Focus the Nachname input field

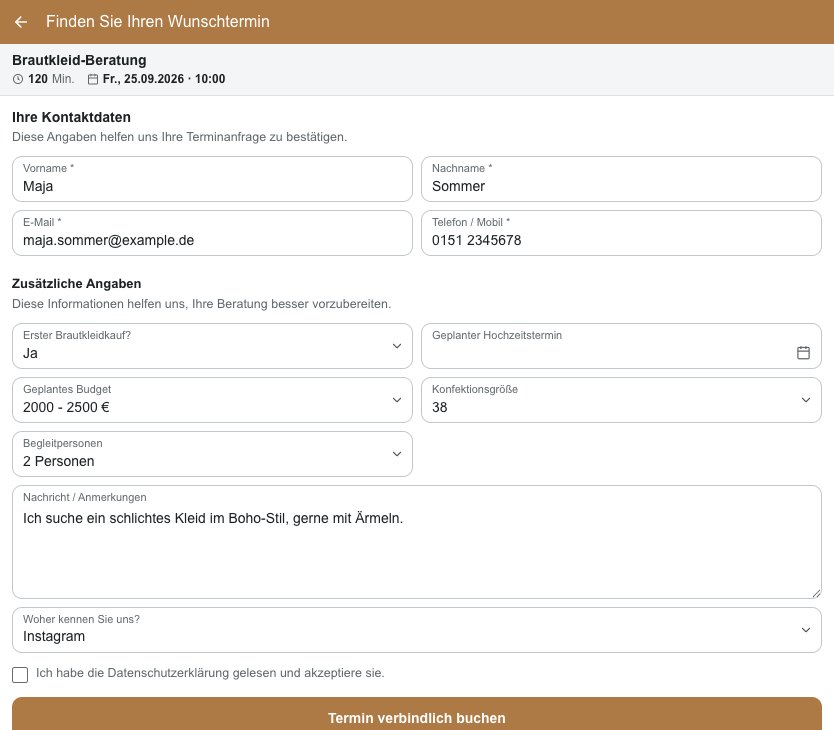click(621, 179)
